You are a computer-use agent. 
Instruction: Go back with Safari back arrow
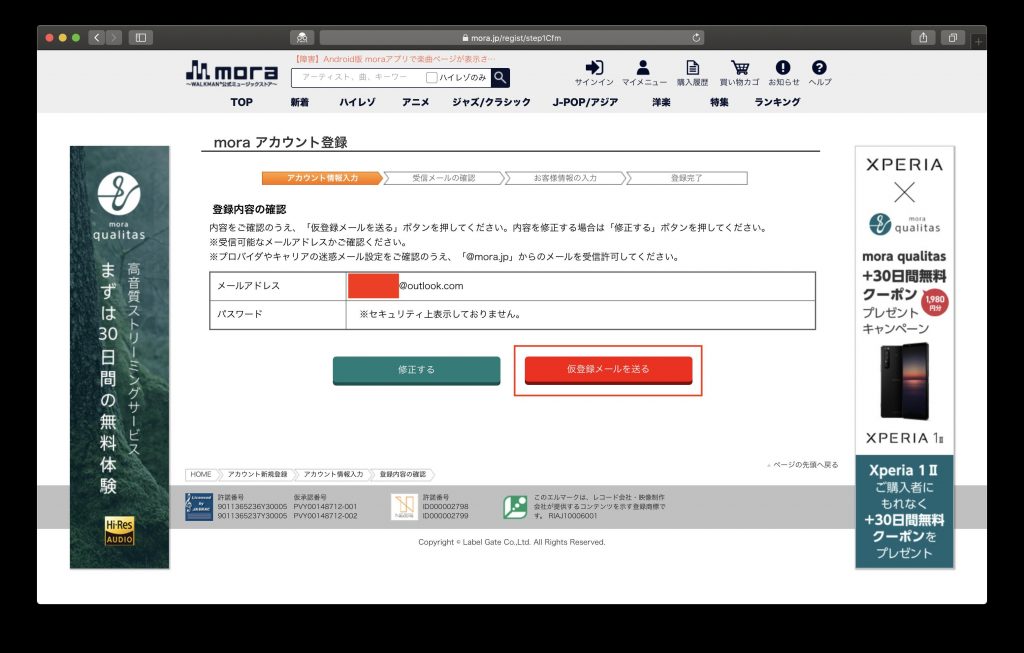[x=97, y=38]
